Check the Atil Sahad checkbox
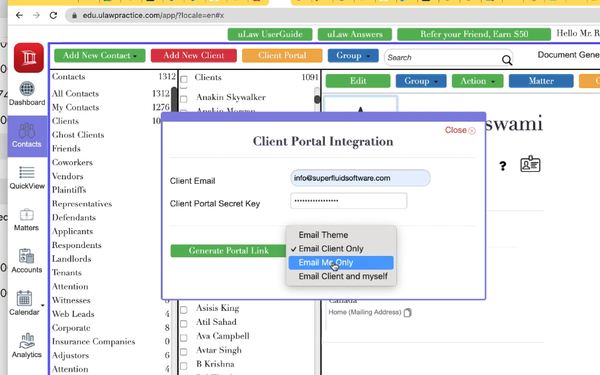The width and height of the screenshot is (600, 375). click(x=184, y=324)
